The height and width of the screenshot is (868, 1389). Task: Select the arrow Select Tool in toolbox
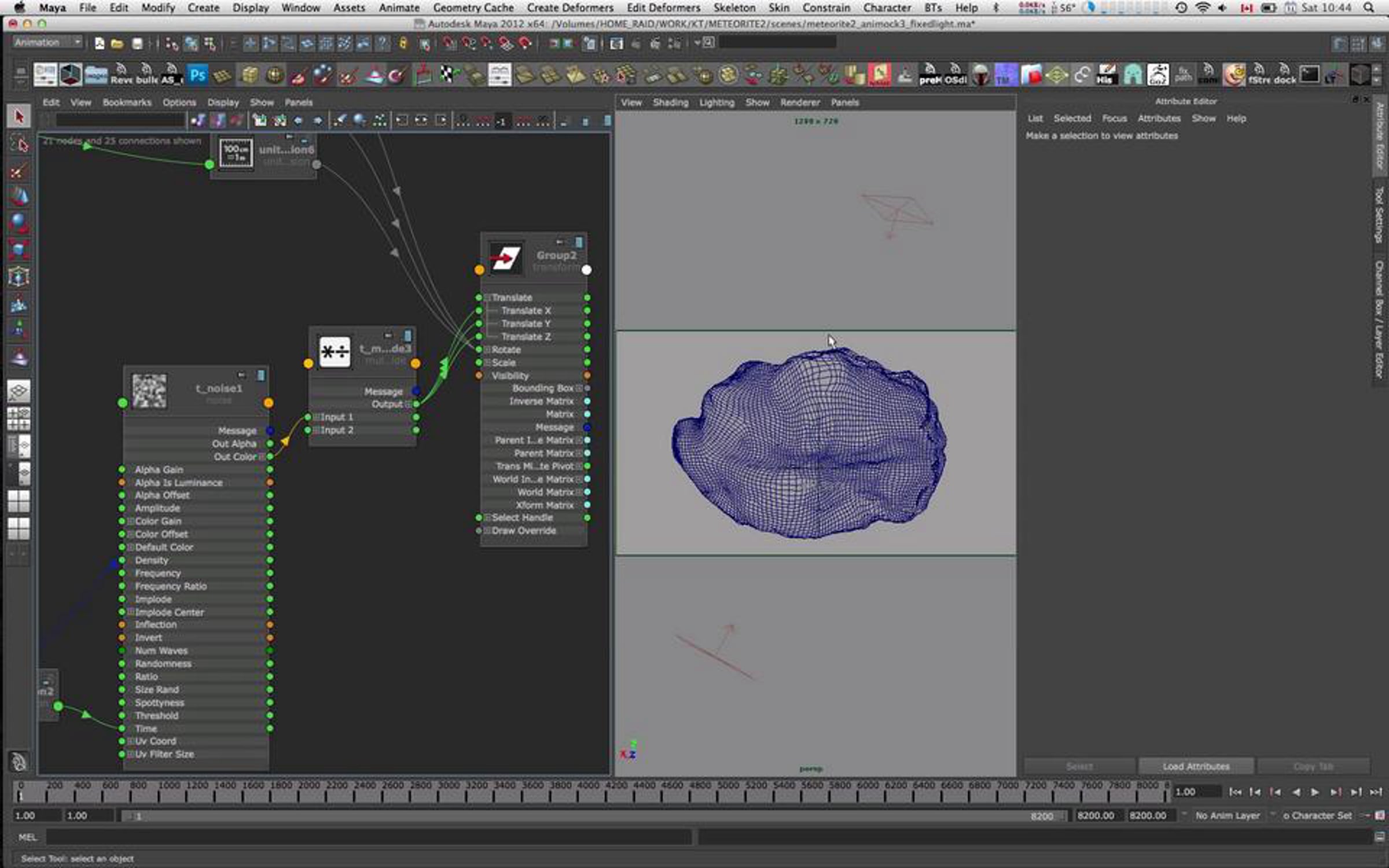click(x=19, y=117)
